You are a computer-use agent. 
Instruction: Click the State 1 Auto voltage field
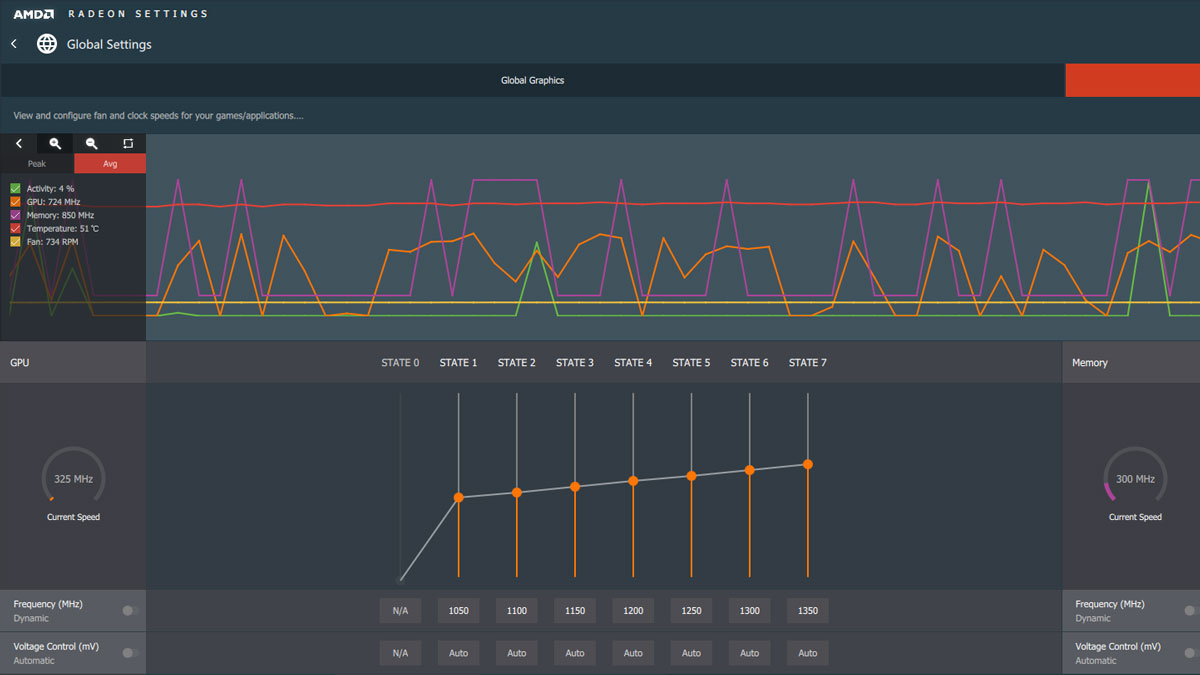point(459,653)
